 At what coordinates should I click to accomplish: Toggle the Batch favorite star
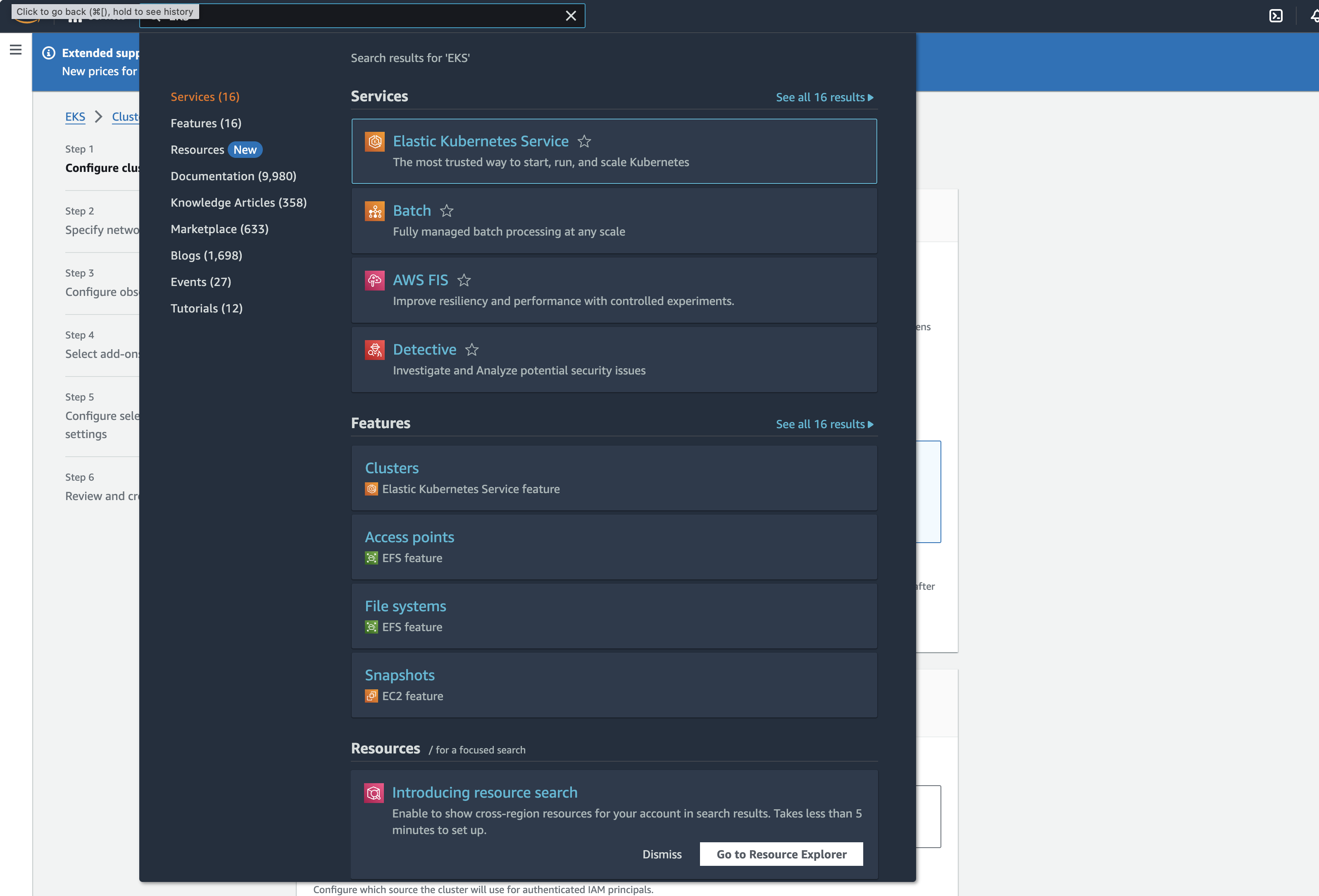tap(447, 211)
